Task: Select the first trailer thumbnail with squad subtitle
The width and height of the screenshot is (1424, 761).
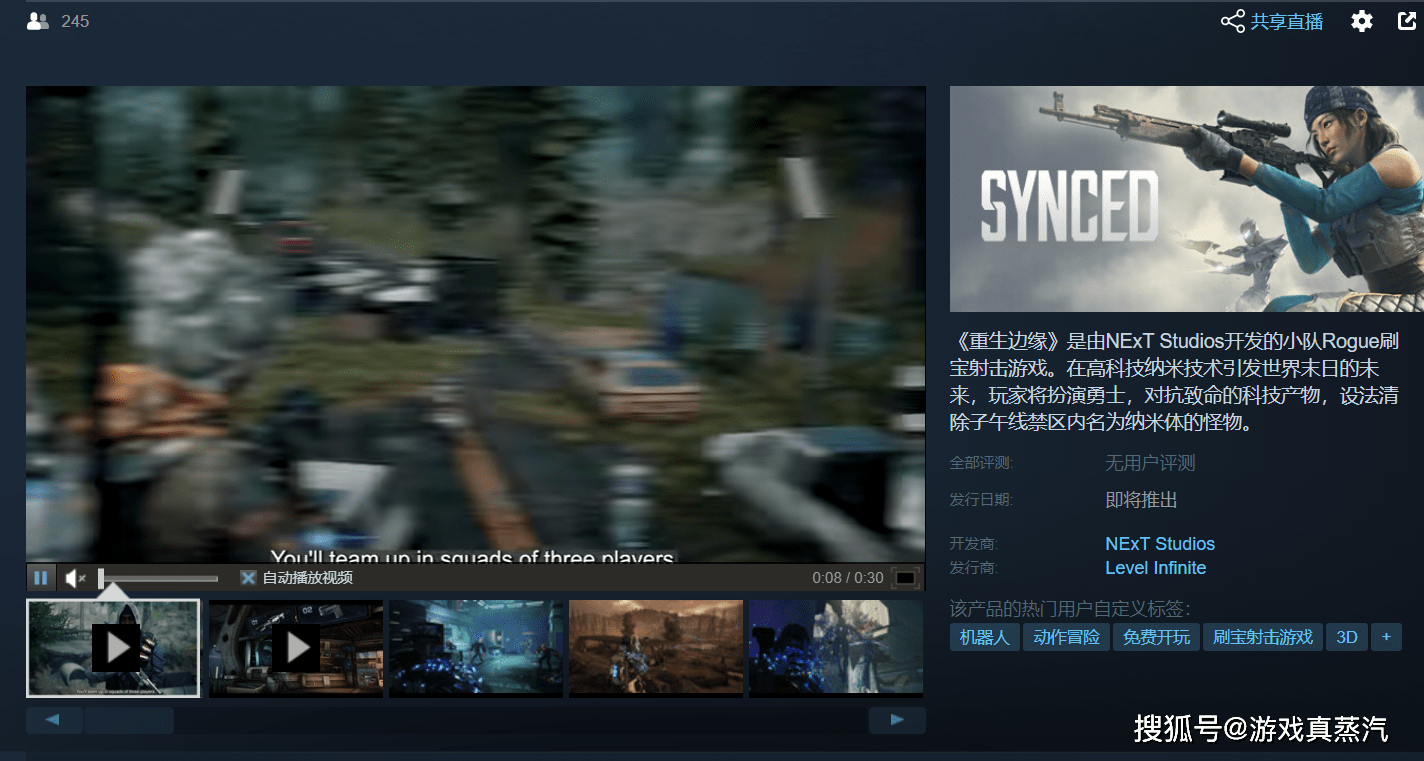Action: point(113,648)
